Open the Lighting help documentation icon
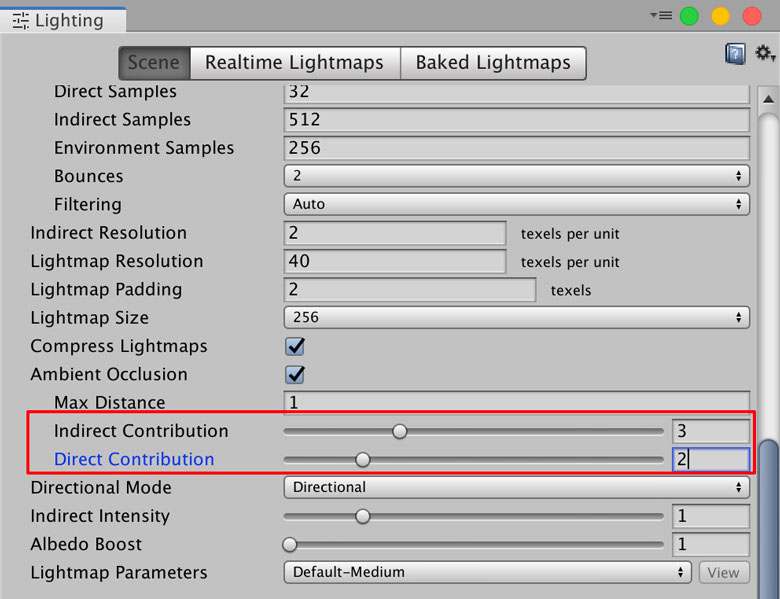 [735, 54]
